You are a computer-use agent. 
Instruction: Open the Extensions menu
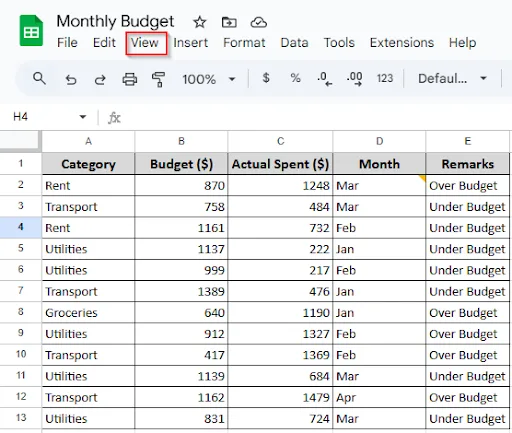[x=402, y=43]
